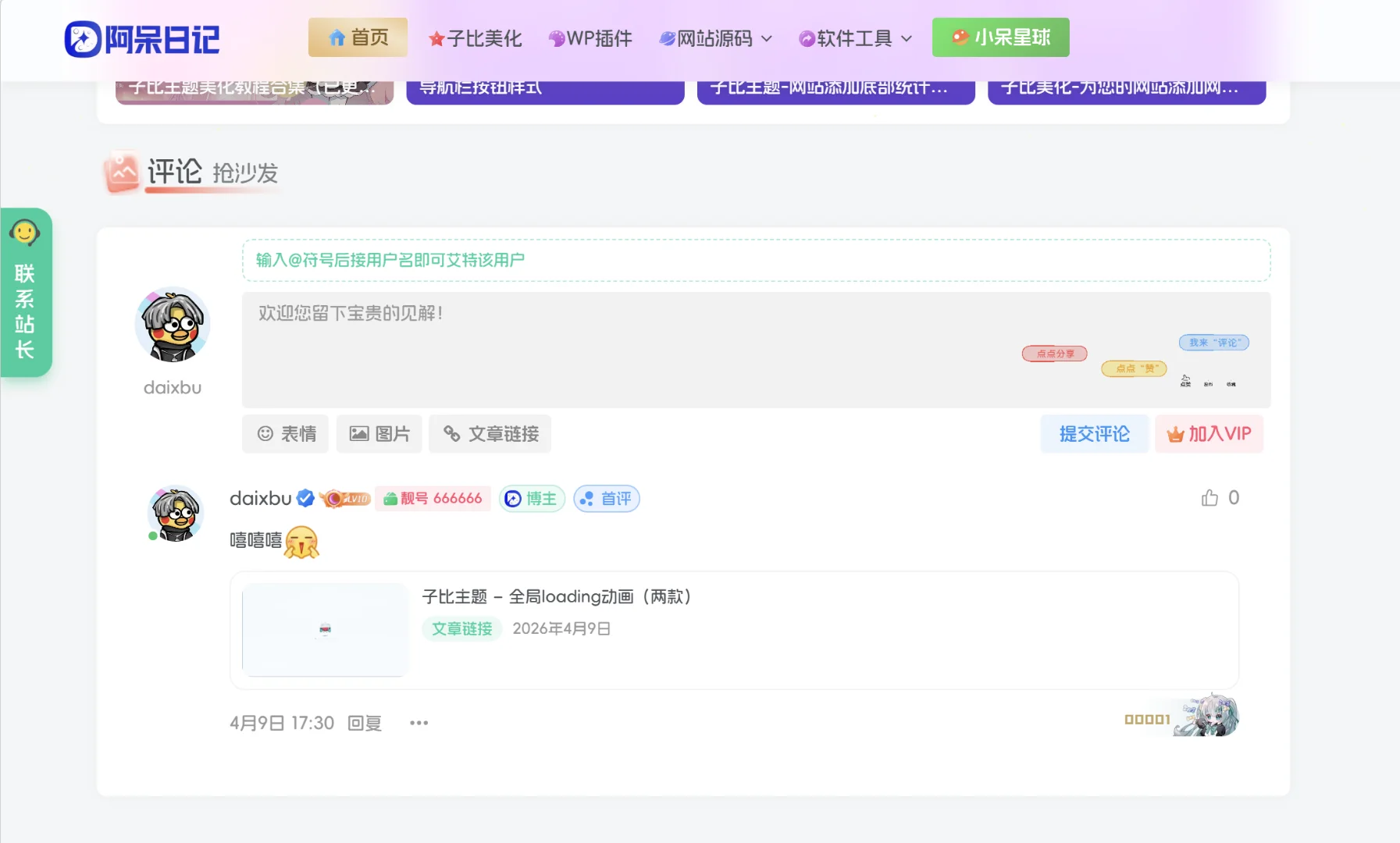Click the 博主 blogger badge
This screenshot has width=1400, height=843.
point(531,499)
